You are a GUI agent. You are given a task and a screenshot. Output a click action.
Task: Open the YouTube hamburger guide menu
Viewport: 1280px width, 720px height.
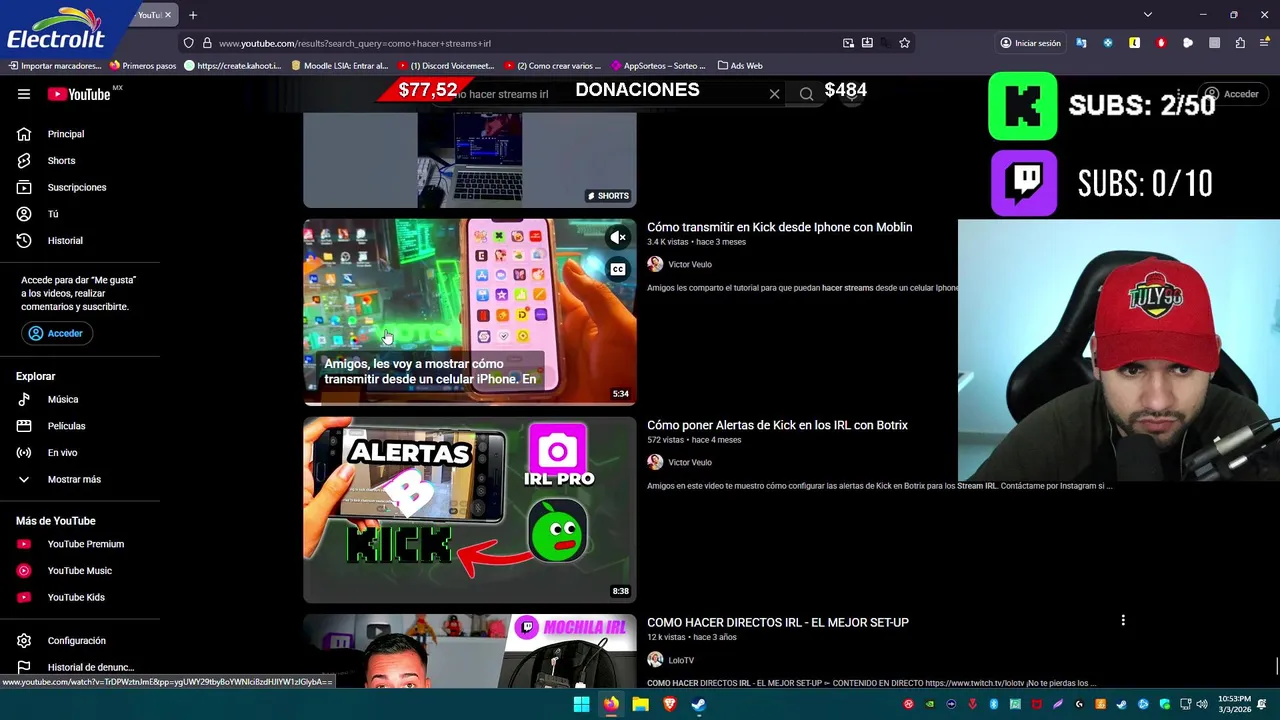tap(24, 94)
